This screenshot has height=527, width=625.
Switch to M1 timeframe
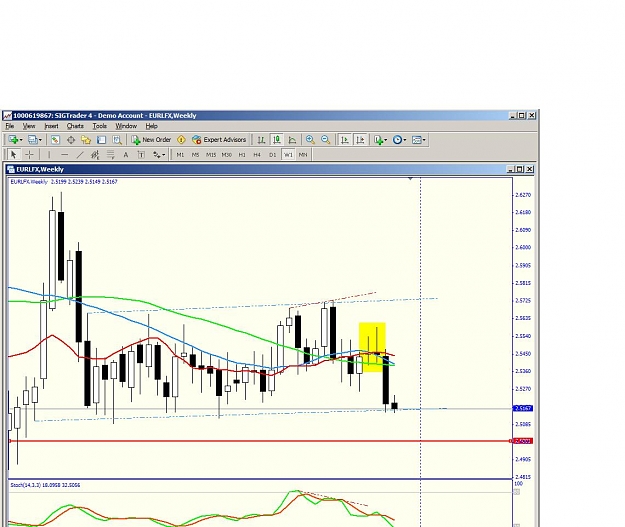180,155
